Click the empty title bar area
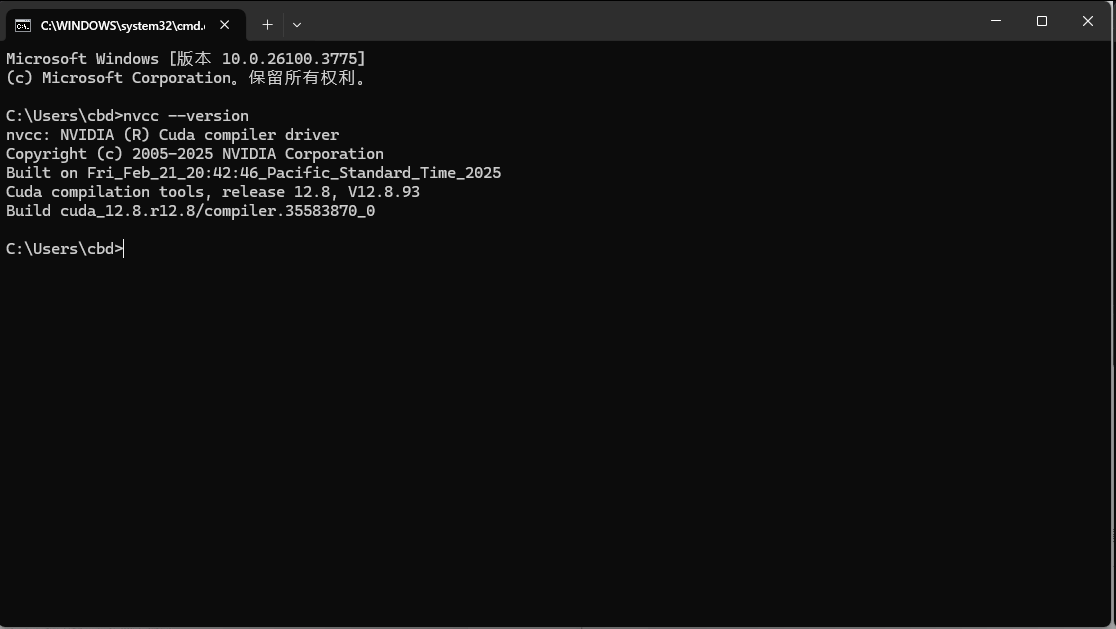 pyautogui.click(x=650, y=21)
